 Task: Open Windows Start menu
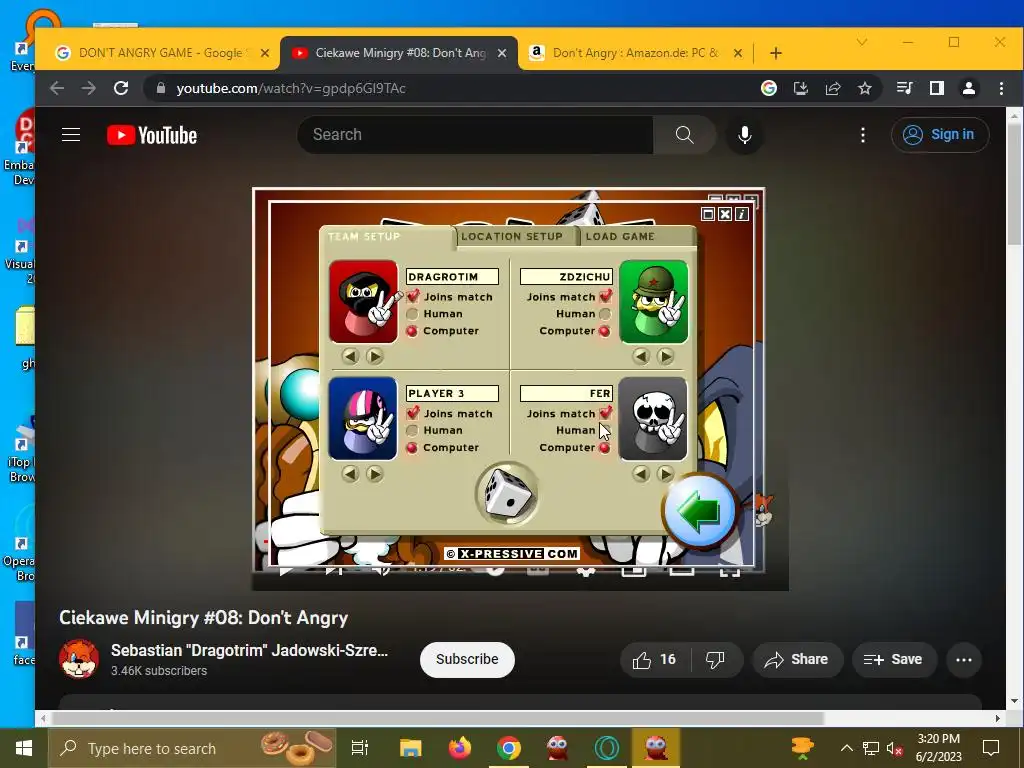(x=24, y=748)
